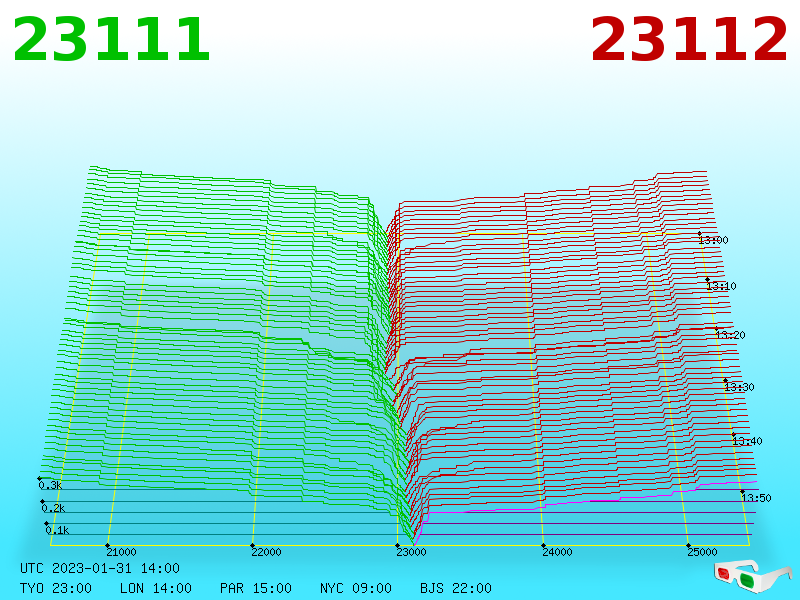Click the 0.1k volume axis label
This screenshot has width=800, height=600.
(57, 531)
